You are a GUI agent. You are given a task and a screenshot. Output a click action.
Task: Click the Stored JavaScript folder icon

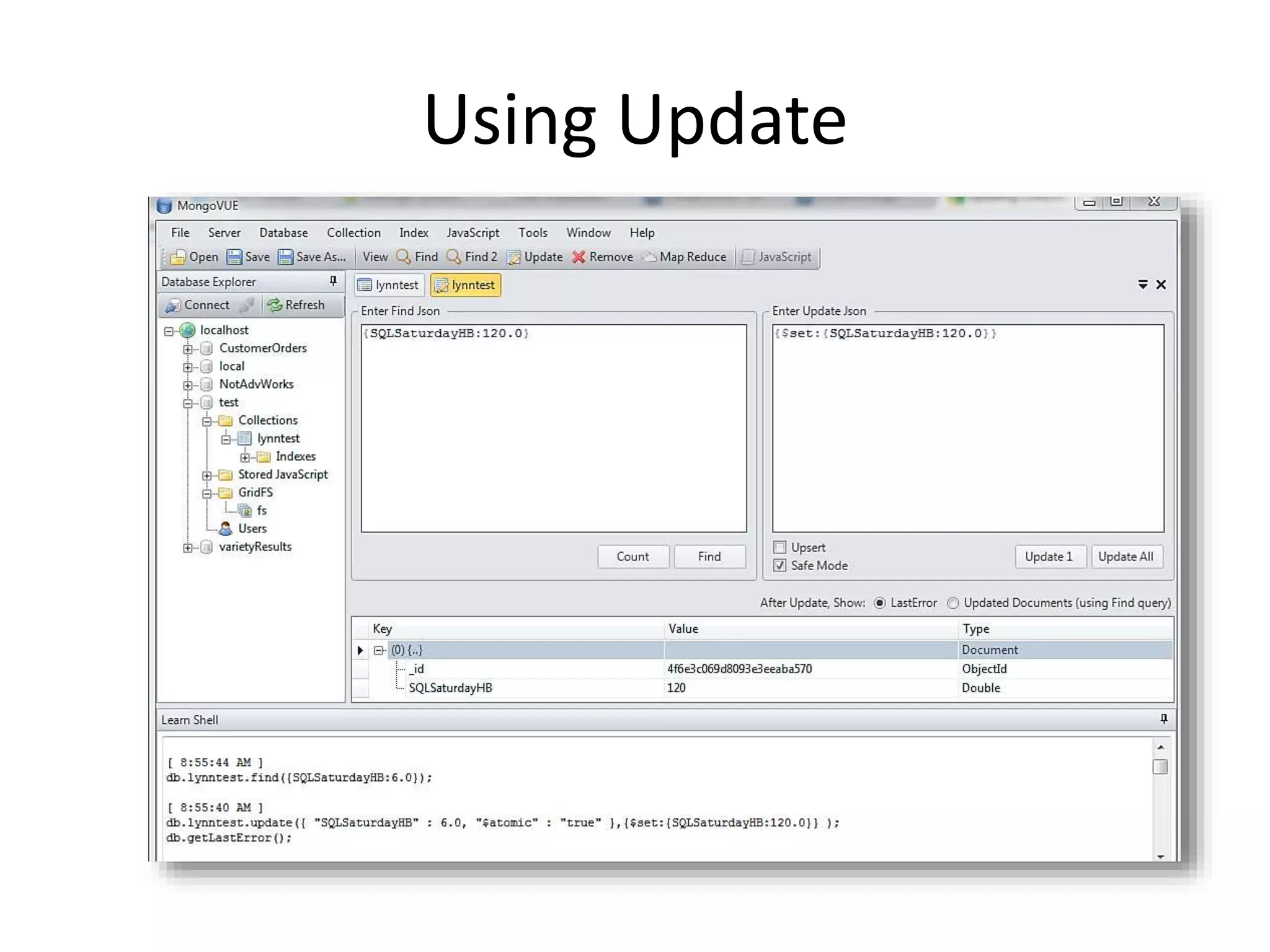click(x=226, y=475)
